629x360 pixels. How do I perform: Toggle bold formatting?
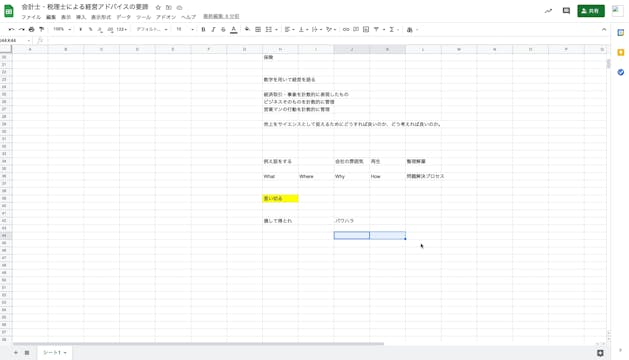coord(203,29)
